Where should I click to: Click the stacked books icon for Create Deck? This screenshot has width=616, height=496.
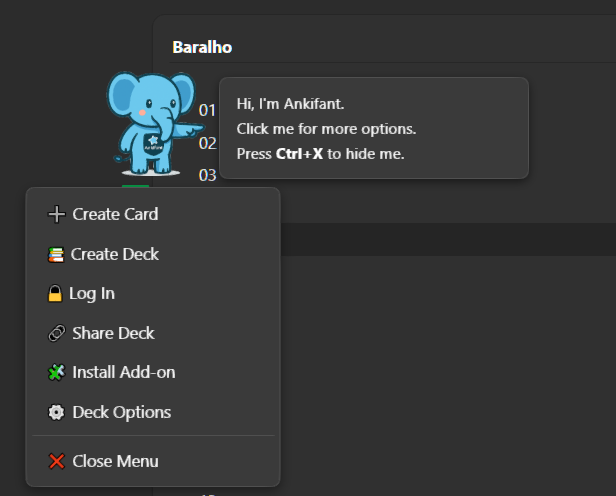point(56,254)
